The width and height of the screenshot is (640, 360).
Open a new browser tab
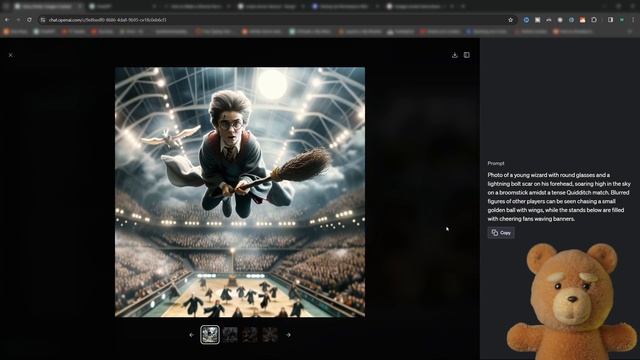point(463,6)
